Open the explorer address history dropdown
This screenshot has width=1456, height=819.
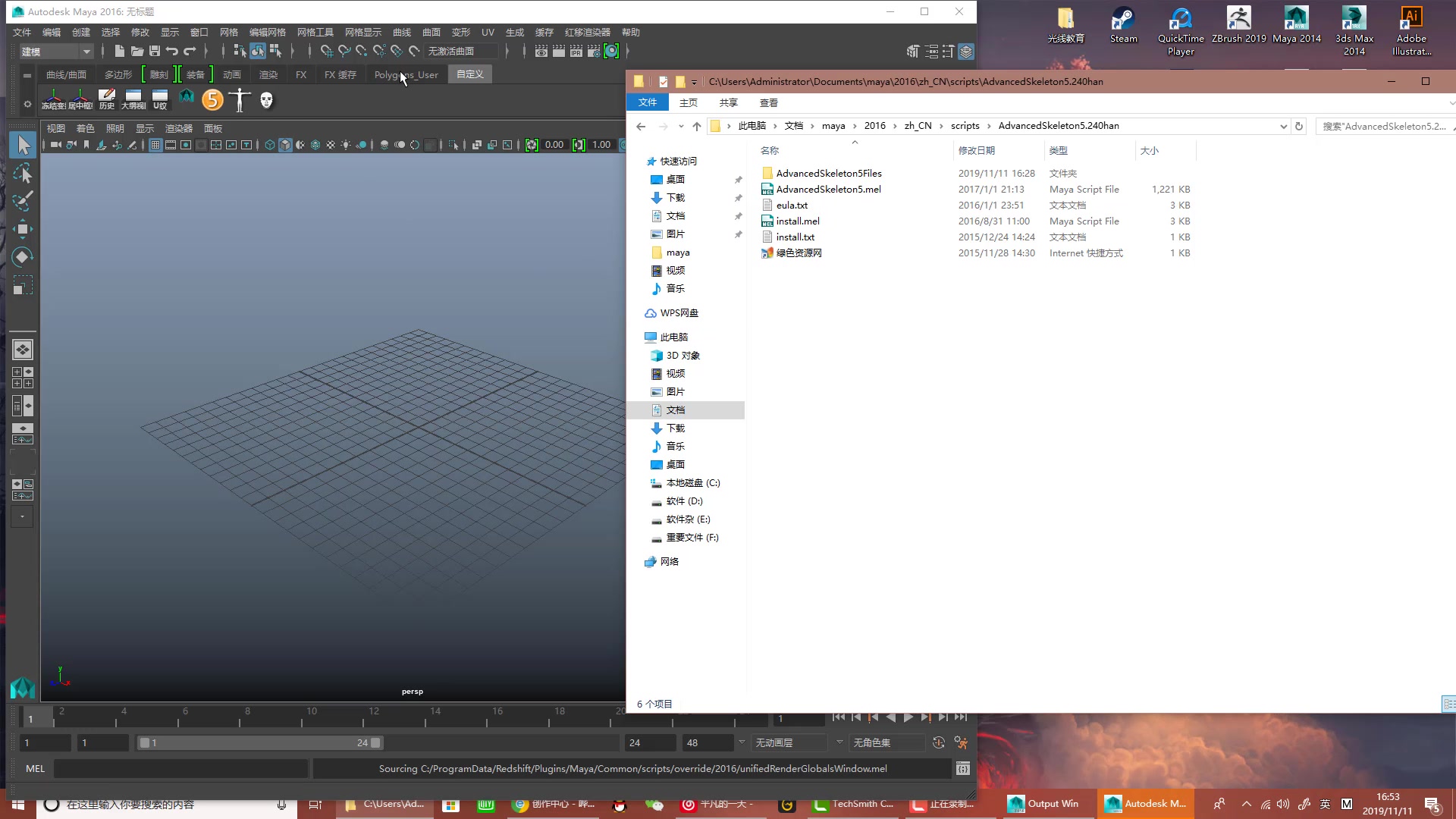(x=1283, y=126)
